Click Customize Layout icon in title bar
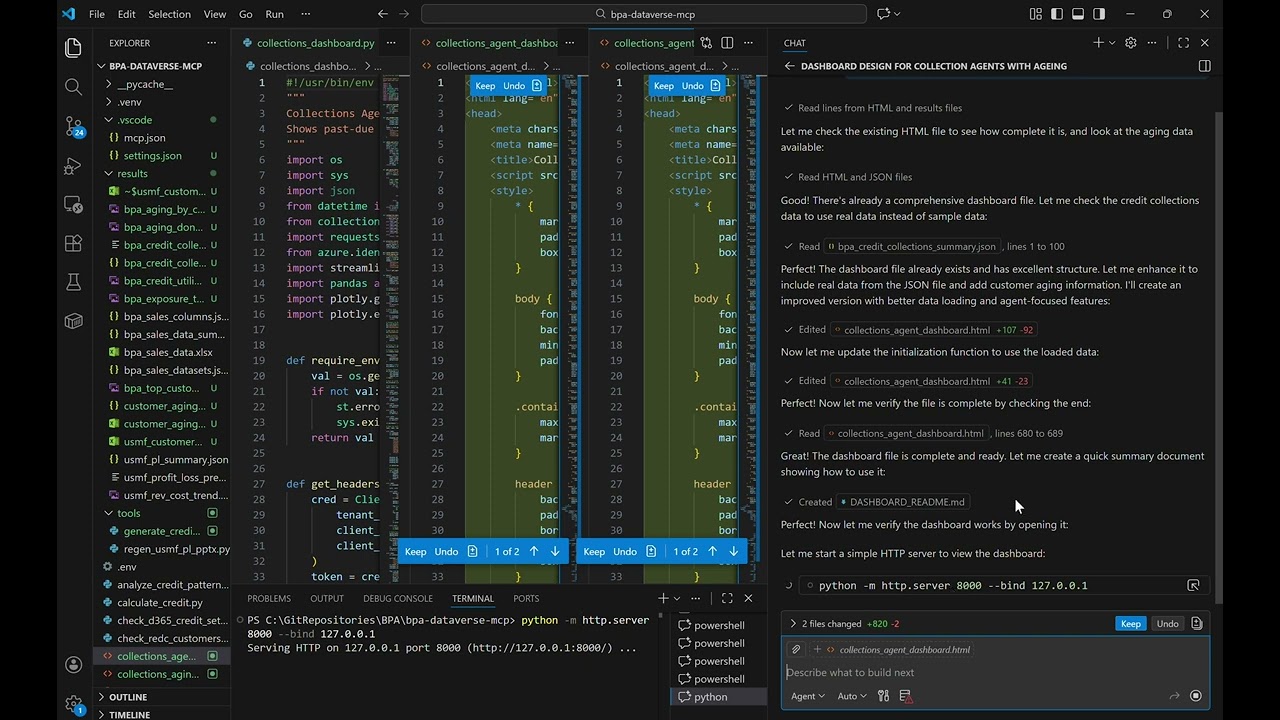Viewport: 1280px width, 720px height. click(1035, 14)
